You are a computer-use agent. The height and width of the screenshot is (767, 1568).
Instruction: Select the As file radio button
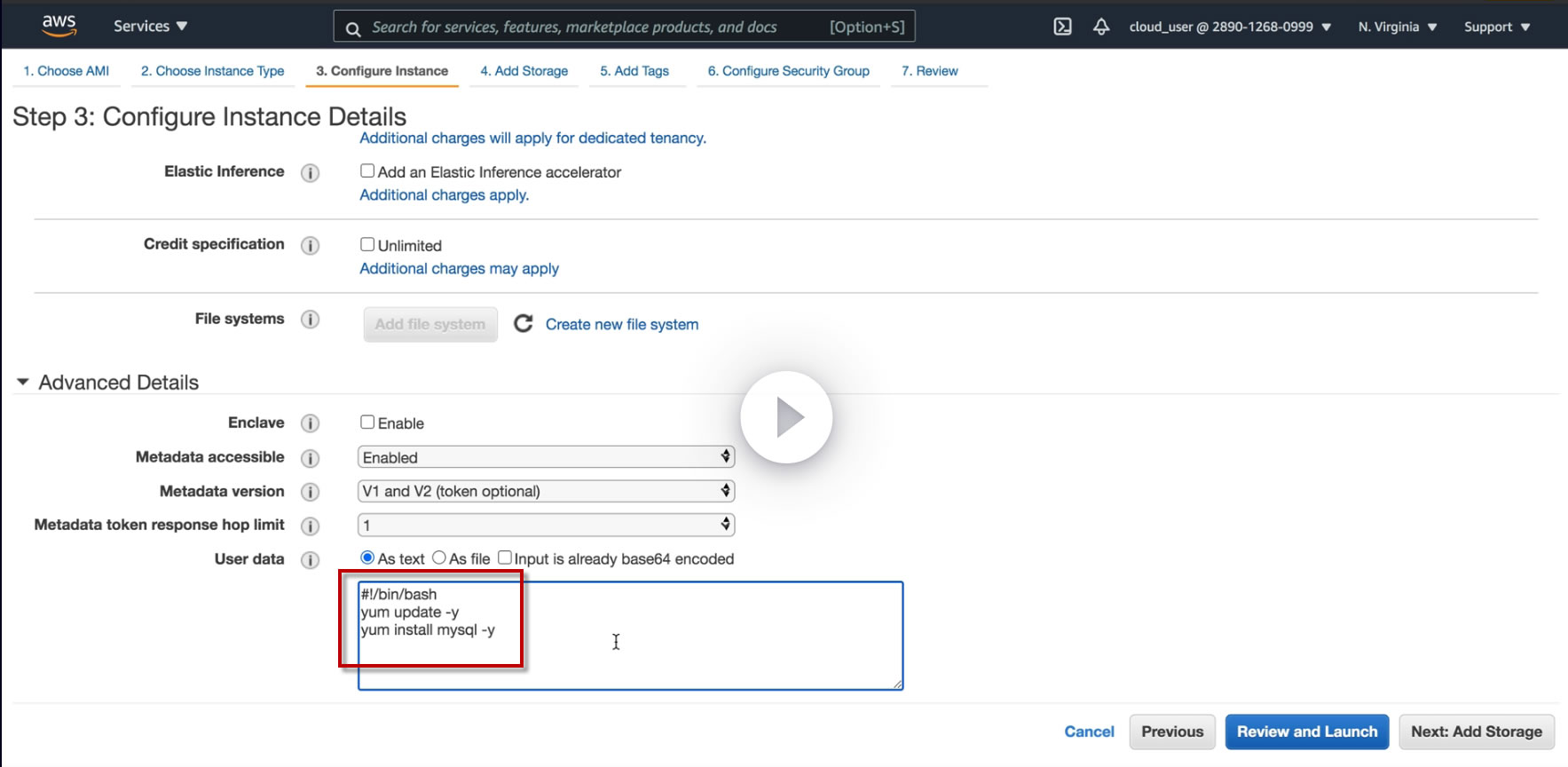(x=439, y=558)
